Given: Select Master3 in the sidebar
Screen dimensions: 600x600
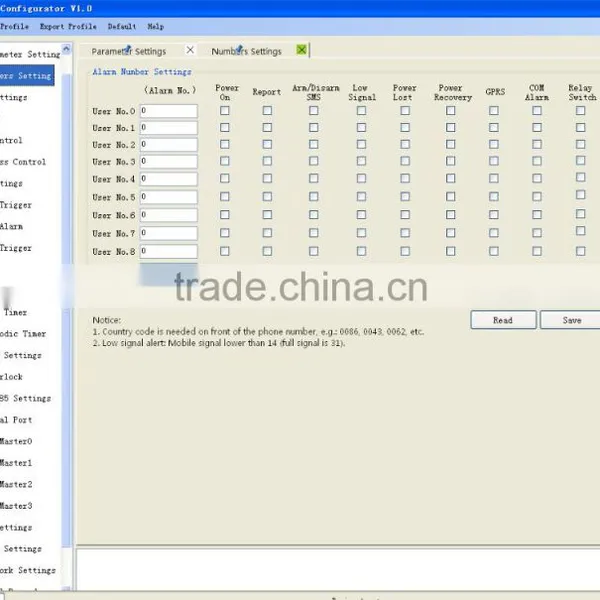Looking at the screenshot, I should pyautogui.click(x=16, y=505).
